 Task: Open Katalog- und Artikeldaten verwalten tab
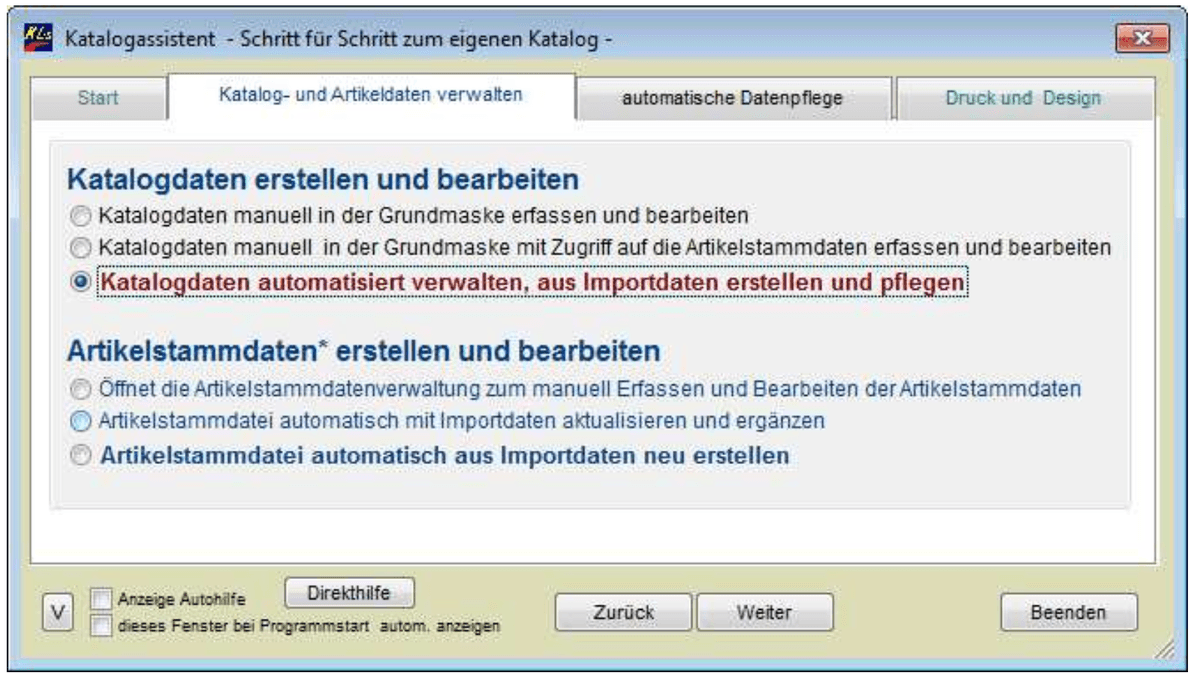[370, 96]
